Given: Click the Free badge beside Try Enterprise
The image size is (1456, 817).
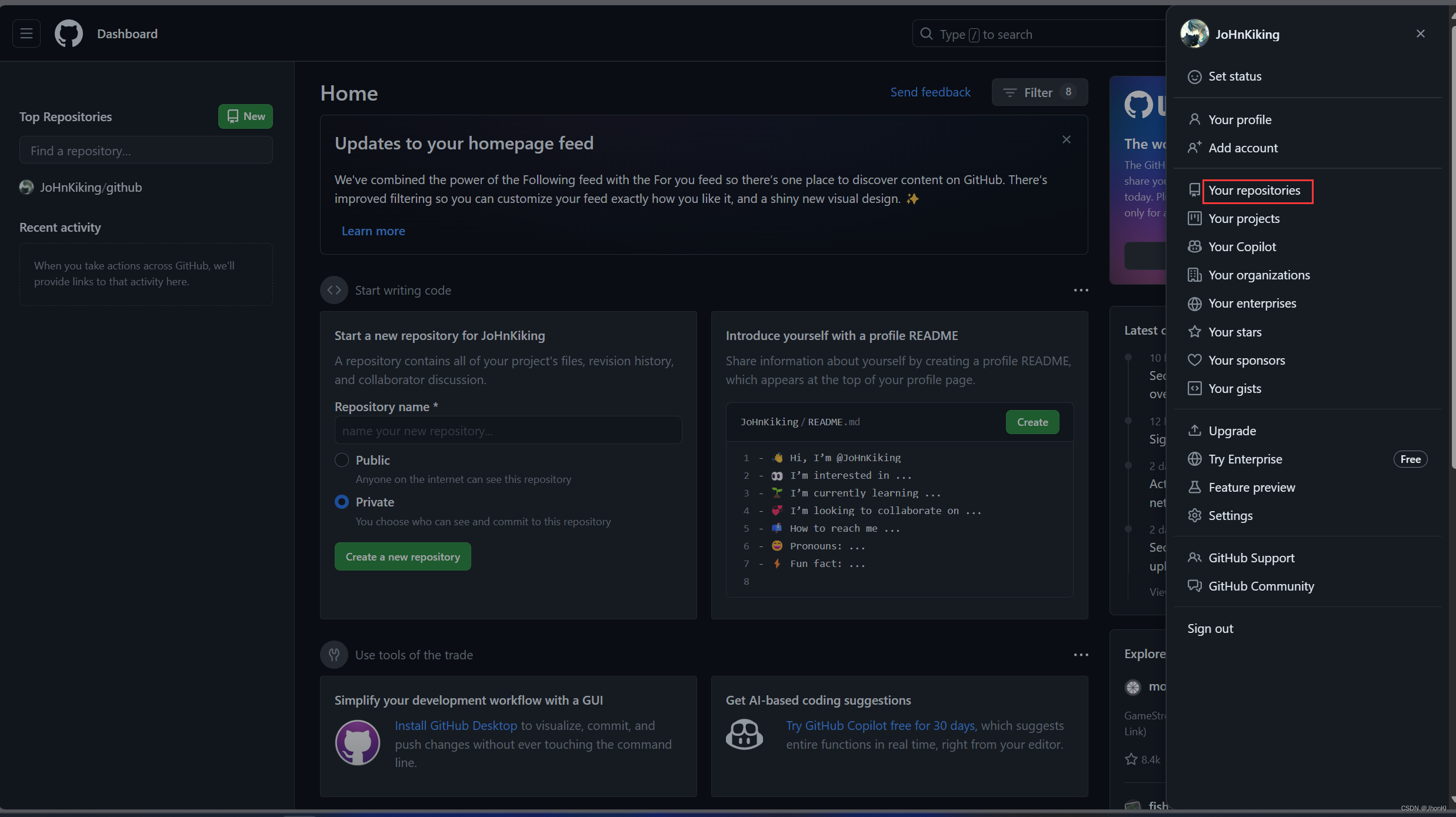Looking at the screenshot, I should pyautogui.click(x=1410, y=459).
